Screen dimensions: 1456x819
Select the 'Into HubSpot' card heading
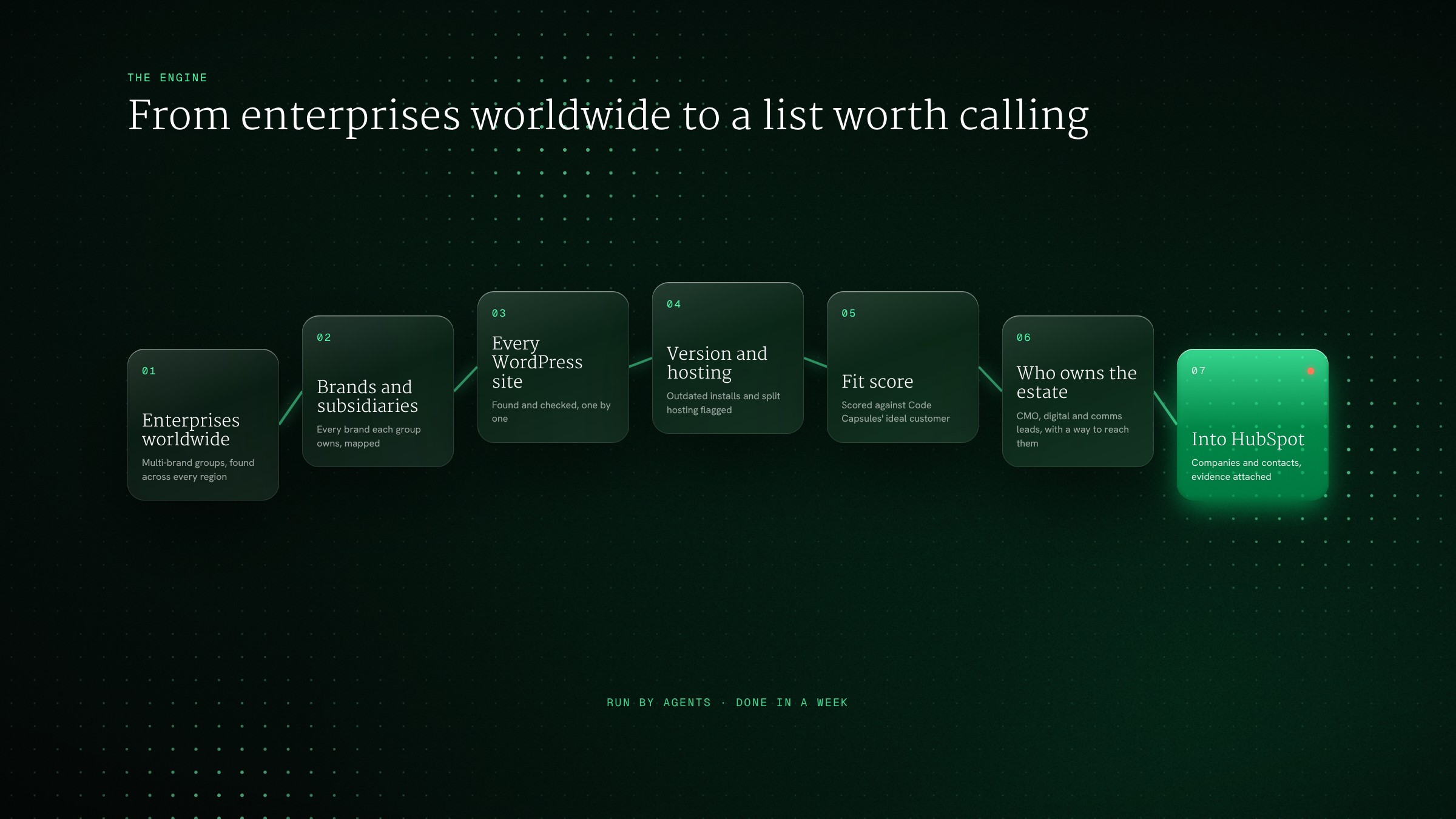pyautogui.click(x=1247, y=439)
